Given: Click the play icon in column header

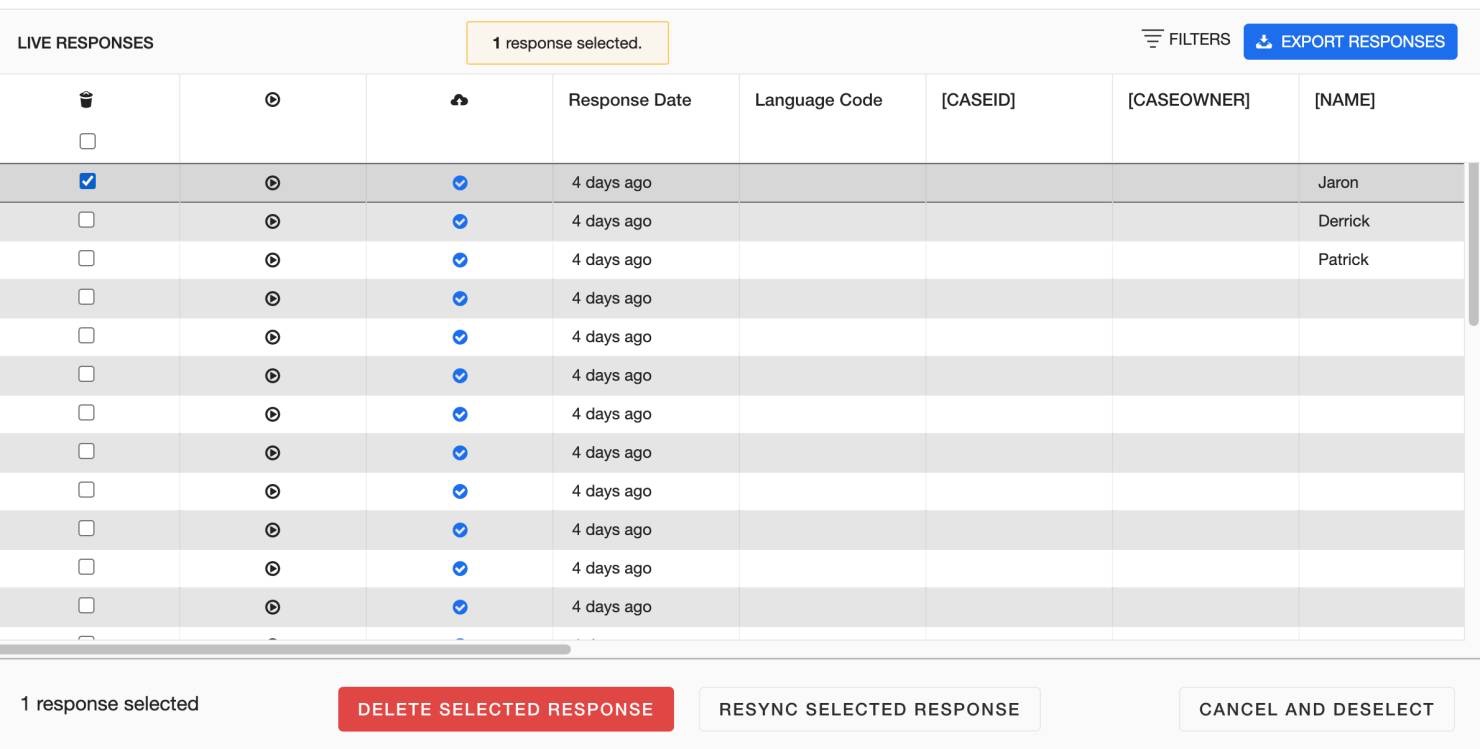Looking at the screenshot, I should coord(272,100).
